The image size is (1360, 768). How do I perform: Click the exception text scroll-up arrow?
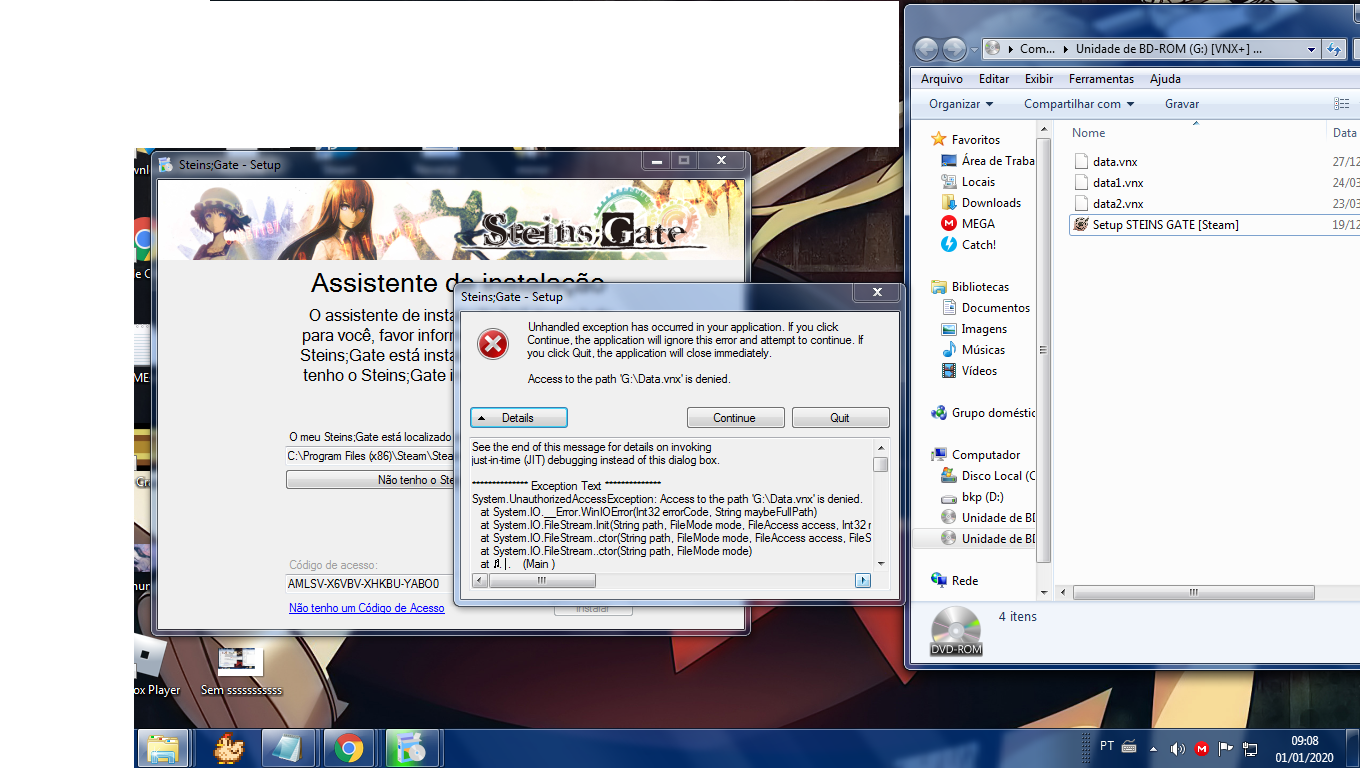tap(881, 447)
